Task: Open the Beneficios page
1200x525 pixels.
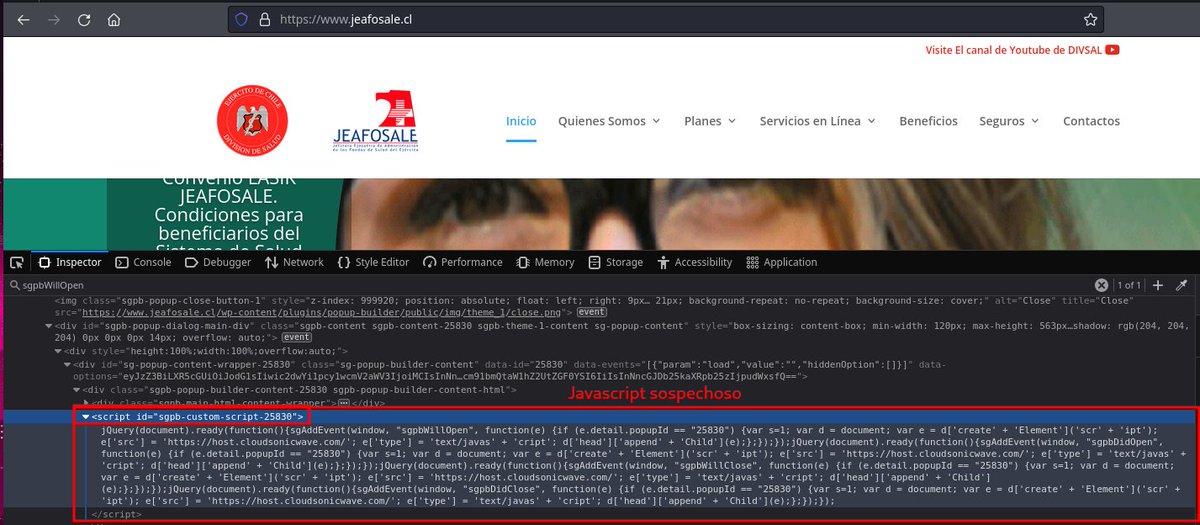Action: click(928, 121)
